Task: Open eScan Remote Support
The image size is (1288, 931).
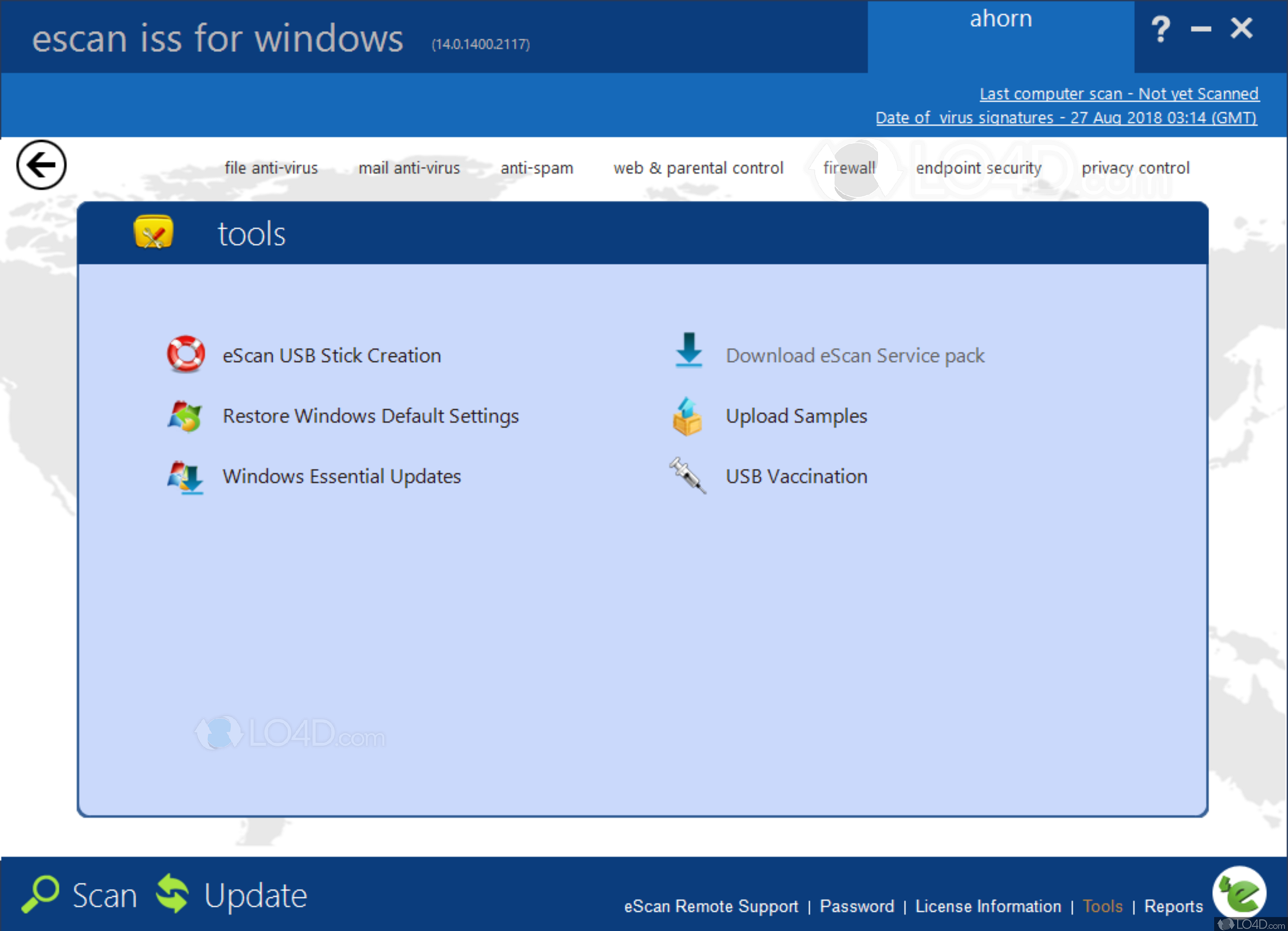Action: (712, 906)
